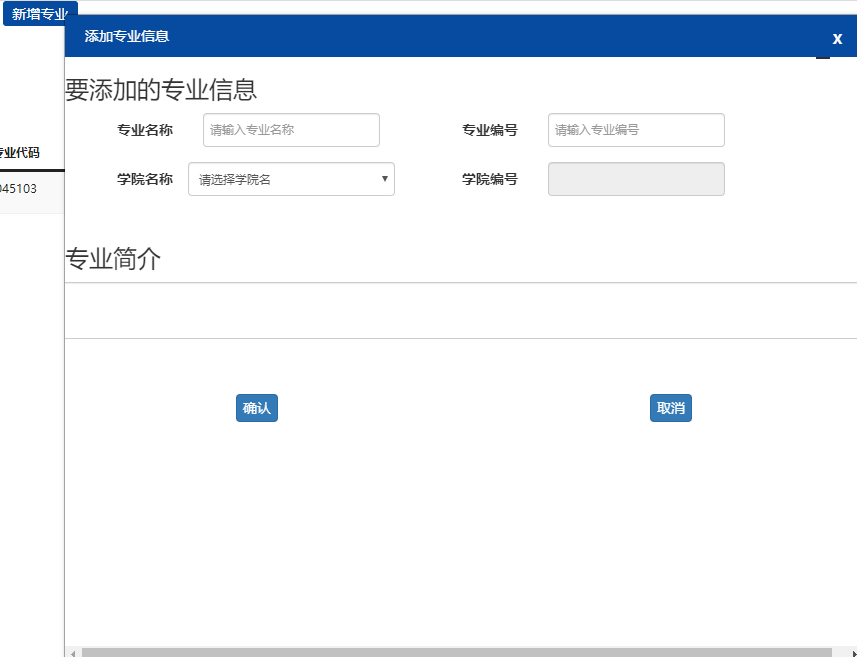This screenshot has height=657, width=857.
Task: Click the left scroll arrow of horizontal scrollbar
Action: pyautogui.click(x=73, y=653)
